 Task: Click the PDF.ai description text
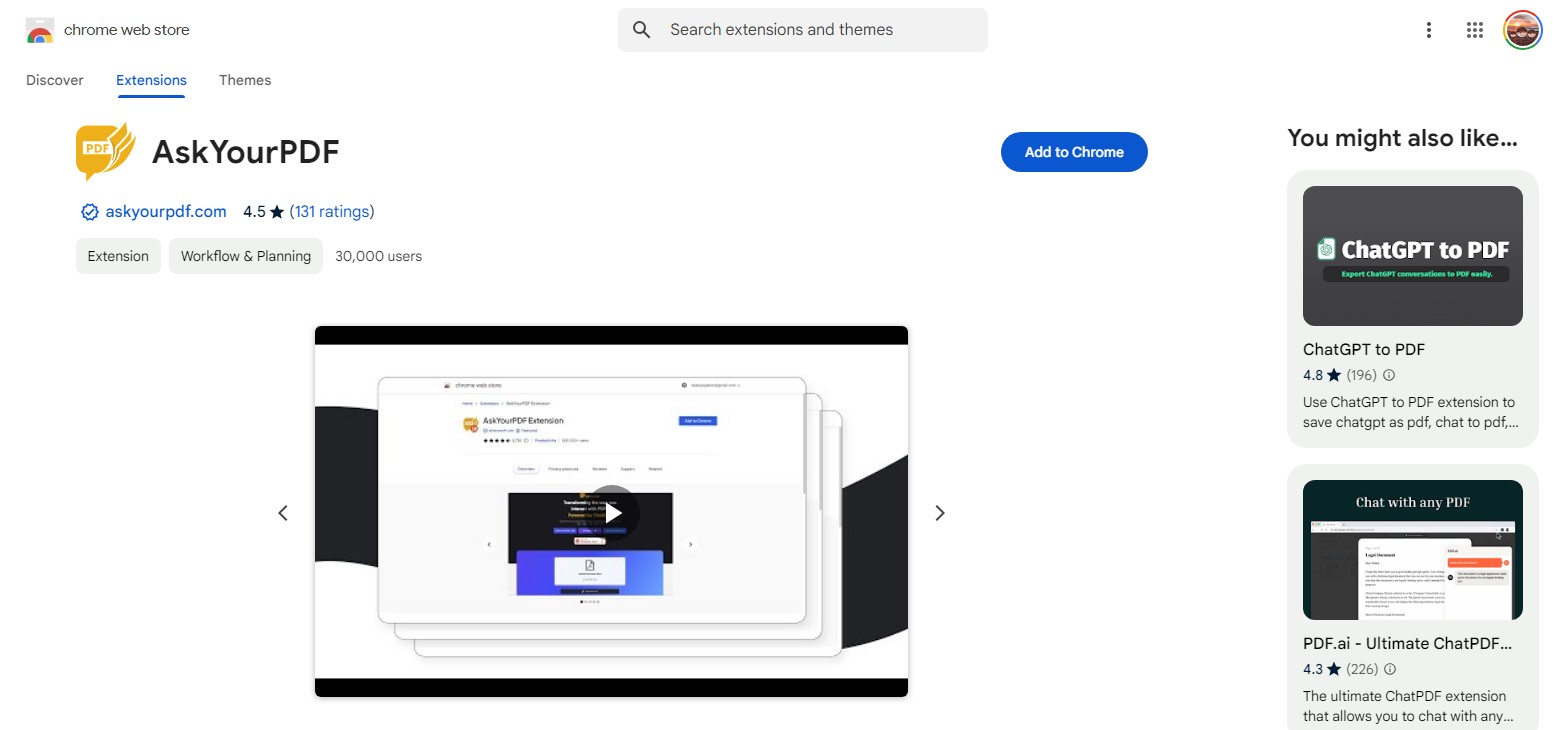[x=1409, y=707]
